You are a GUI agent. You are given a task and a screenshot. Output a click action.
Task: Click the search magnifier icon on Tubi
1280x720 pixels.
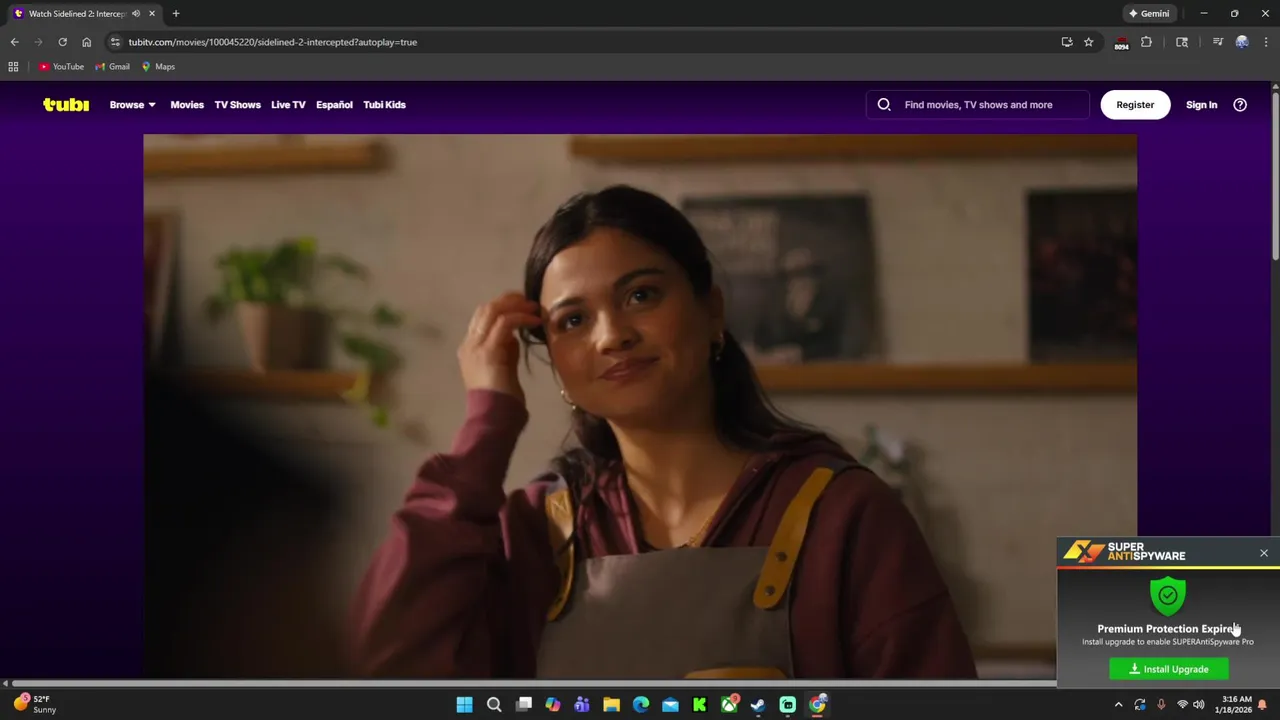(x=884, y=104)
